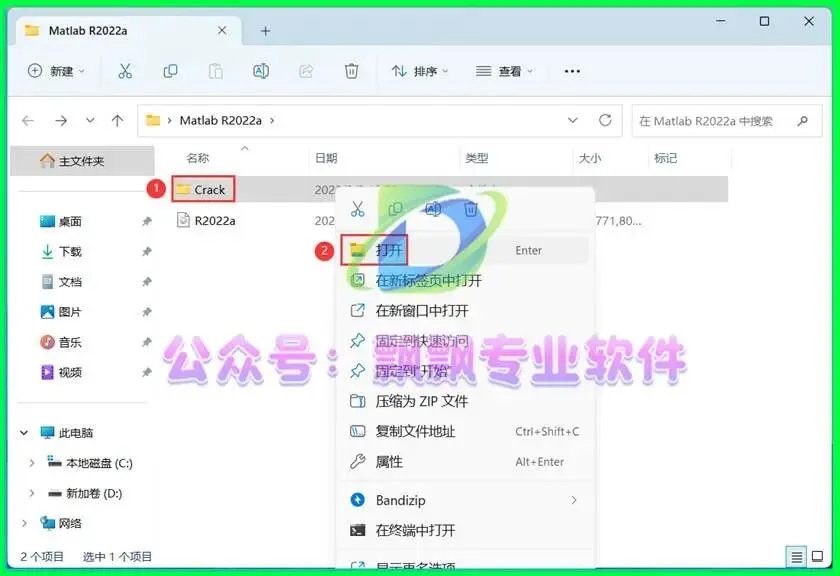Go forward with the right arrow
The image size is (840, 576).
point(61,121)
